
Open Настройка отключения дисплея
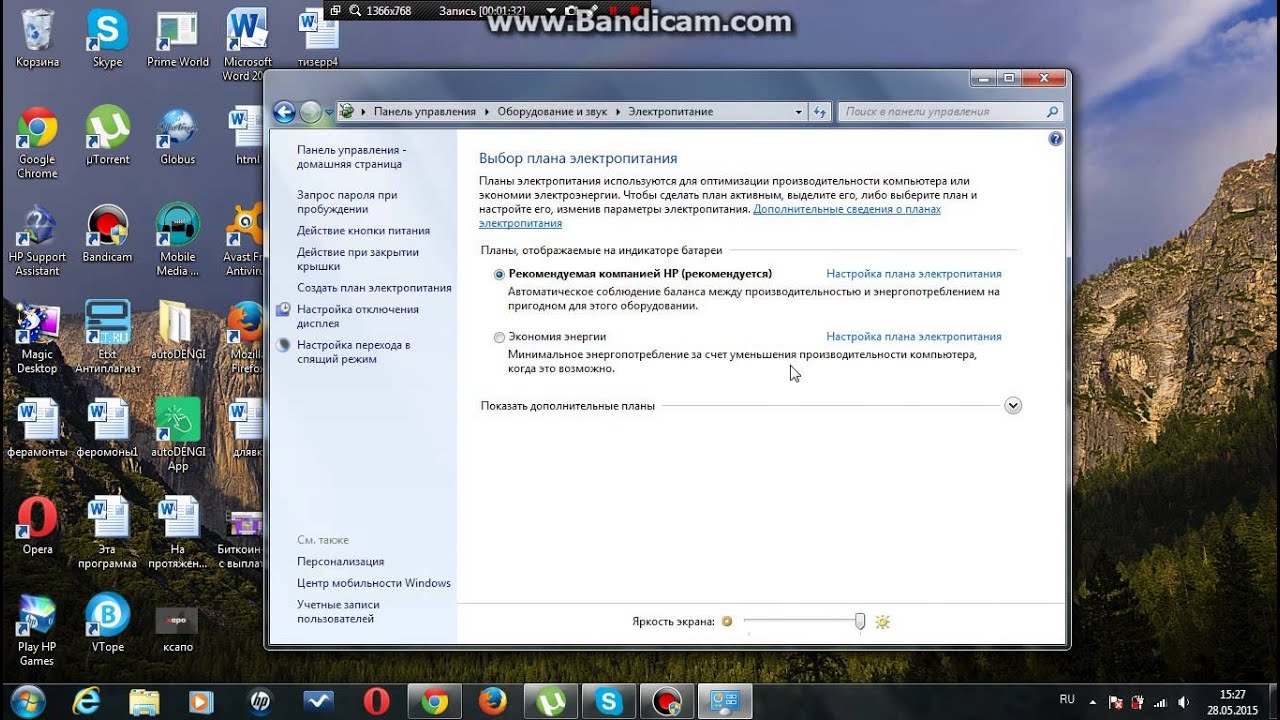pos(357,316)
